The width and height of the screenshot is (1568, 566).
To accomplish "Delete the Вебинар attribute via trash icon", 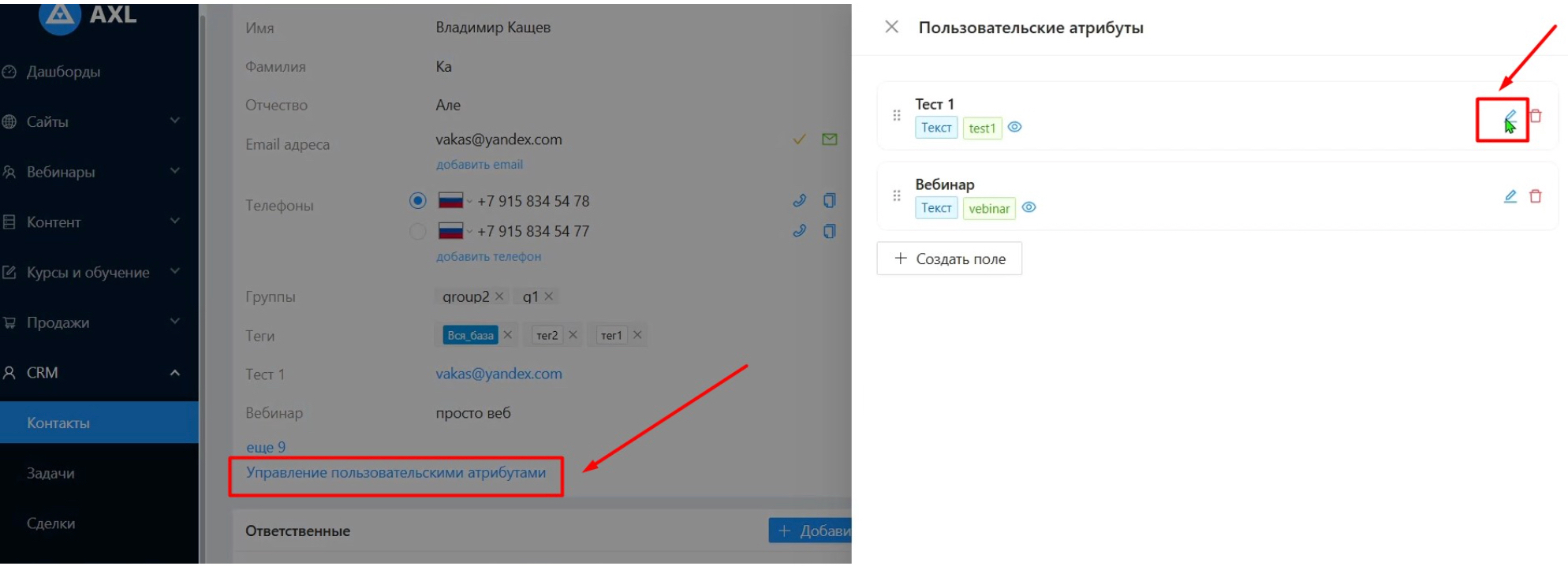I will (1536, 196).
